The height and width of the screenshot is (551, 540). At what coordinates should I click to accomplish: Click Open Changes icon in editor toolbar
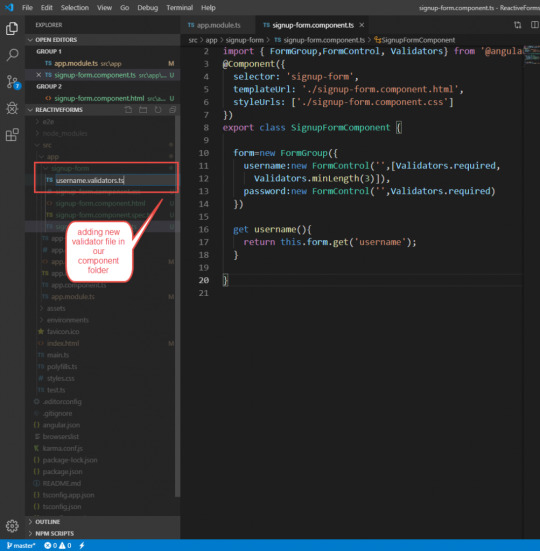(x=518, y=25)
